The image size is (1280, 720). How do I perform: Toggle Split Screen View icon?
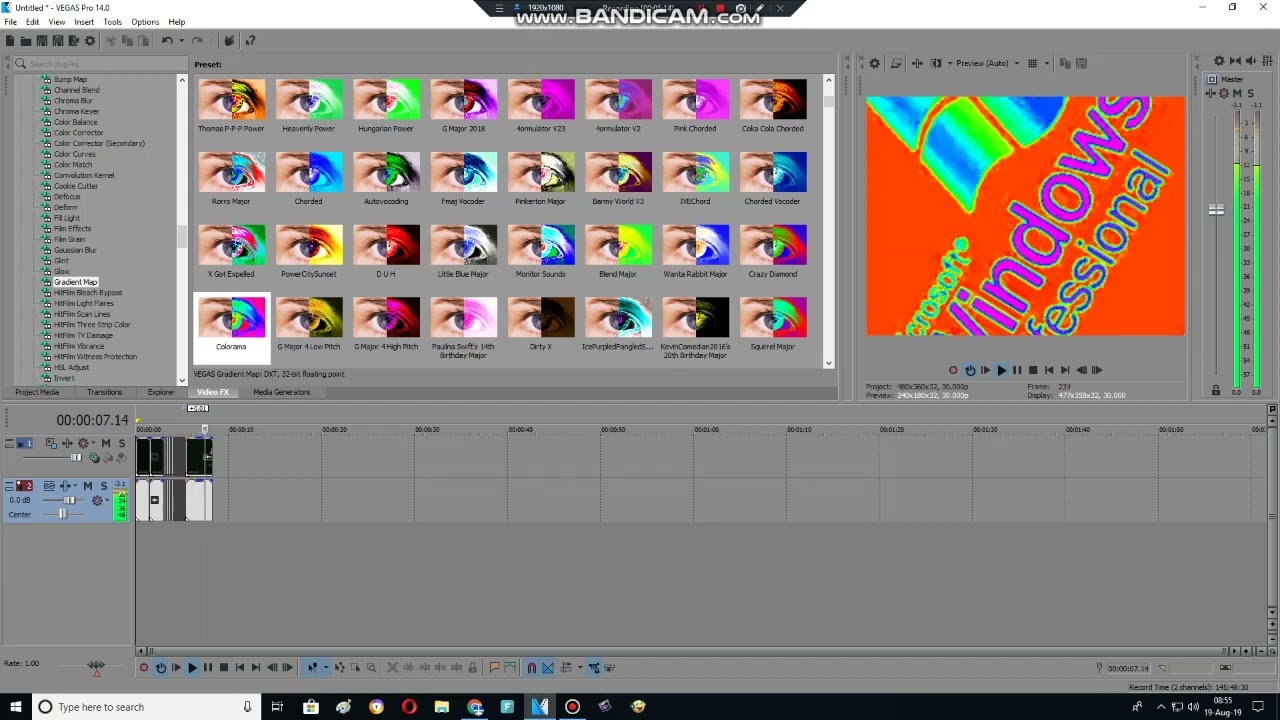pos(936,63)
